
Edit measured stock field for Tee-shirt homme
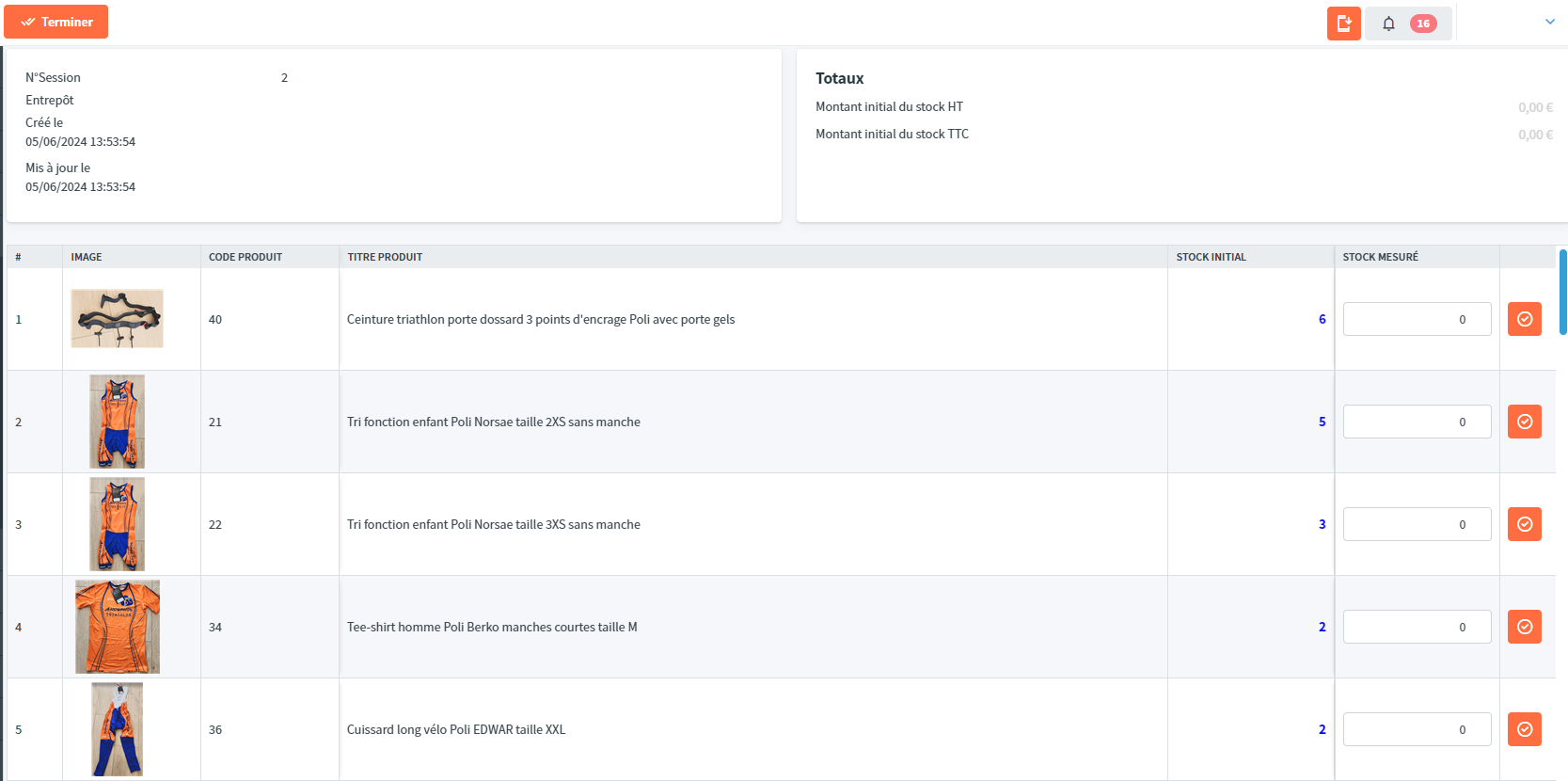(1417, 627)
